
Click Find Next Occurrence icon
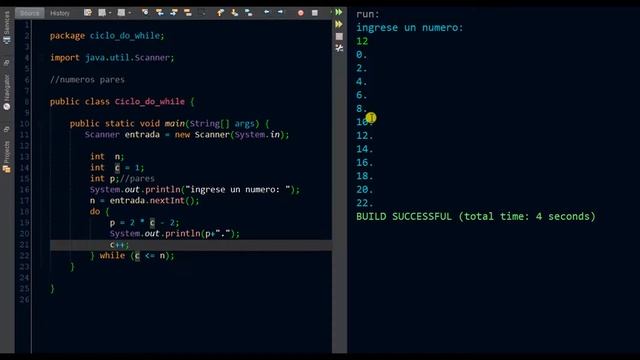pos(173,13)
